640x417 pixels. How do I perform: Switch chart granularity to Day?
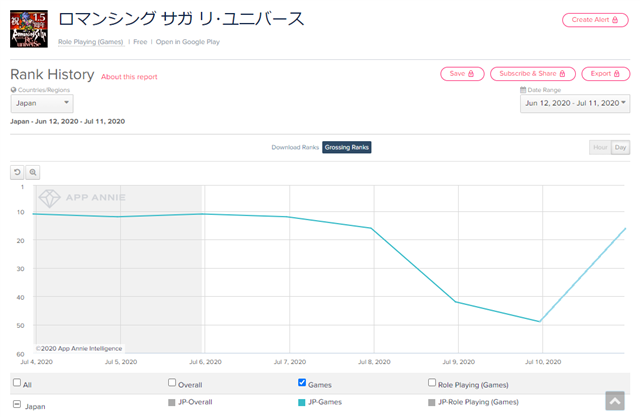(620, 147)
